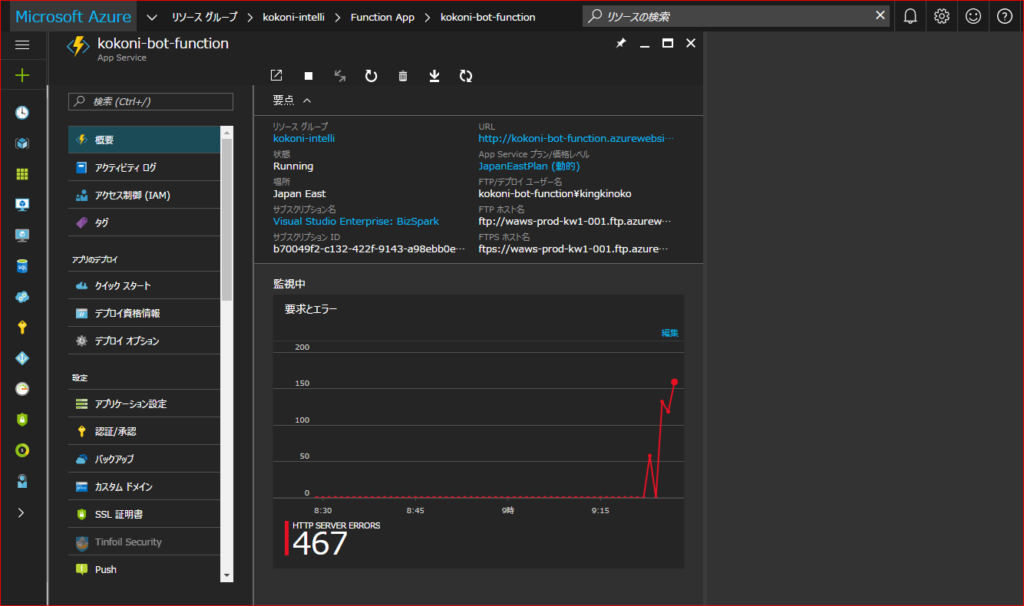Screen dimensions: 1024x606
Task: Stop the function app with stop icon
Action: pyautogui.click(x=308, y=76)
